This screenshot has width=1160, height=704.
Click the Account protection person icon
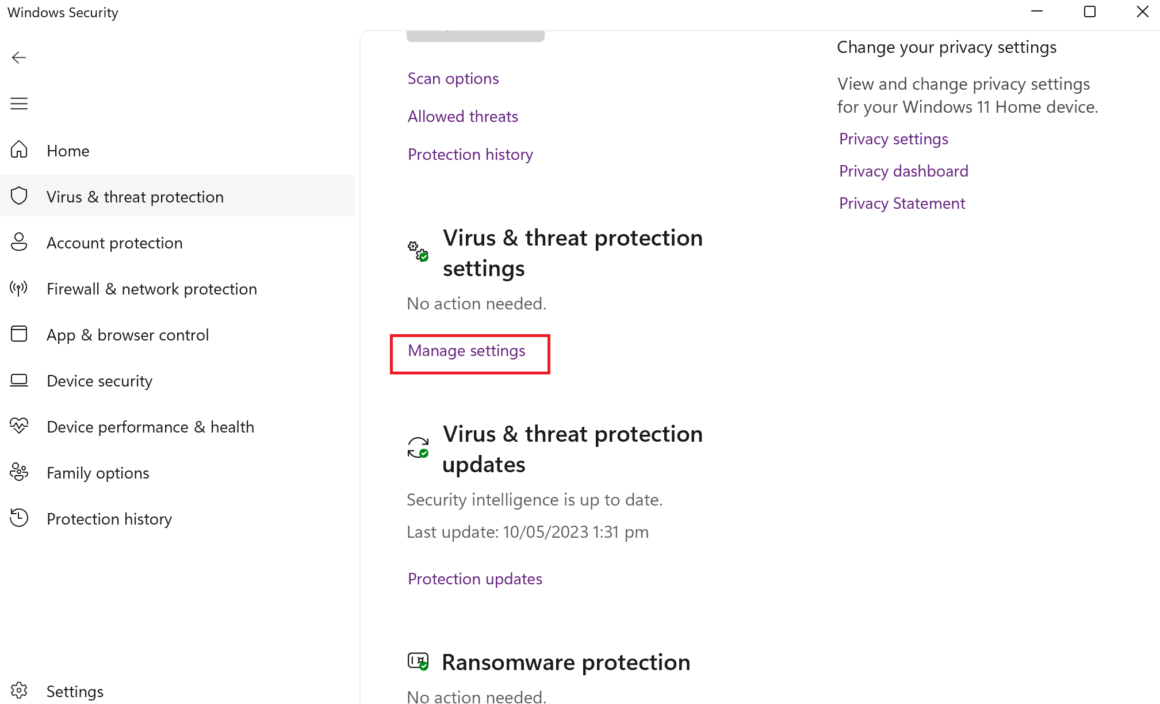[19, 243]
